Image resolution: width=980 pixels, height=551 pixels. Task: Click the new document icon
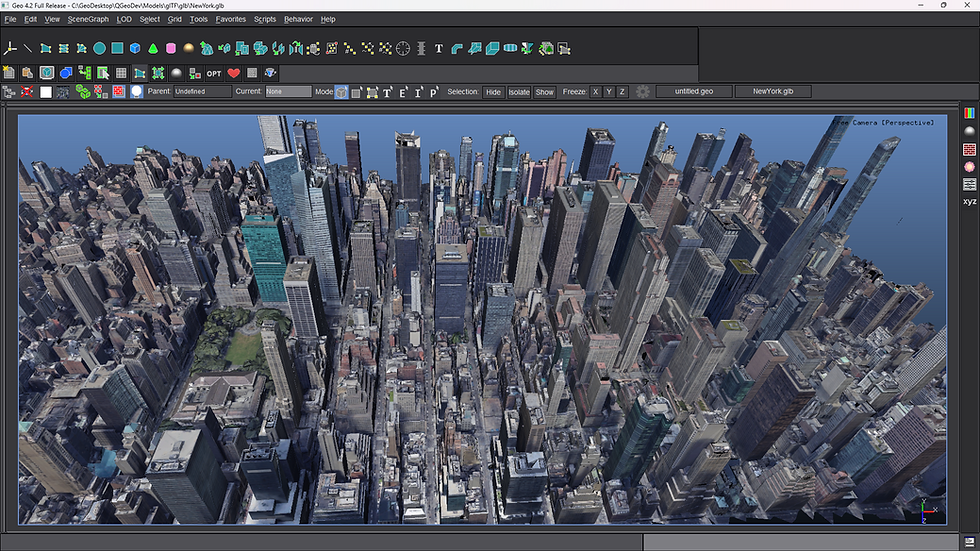pos(9,73)
